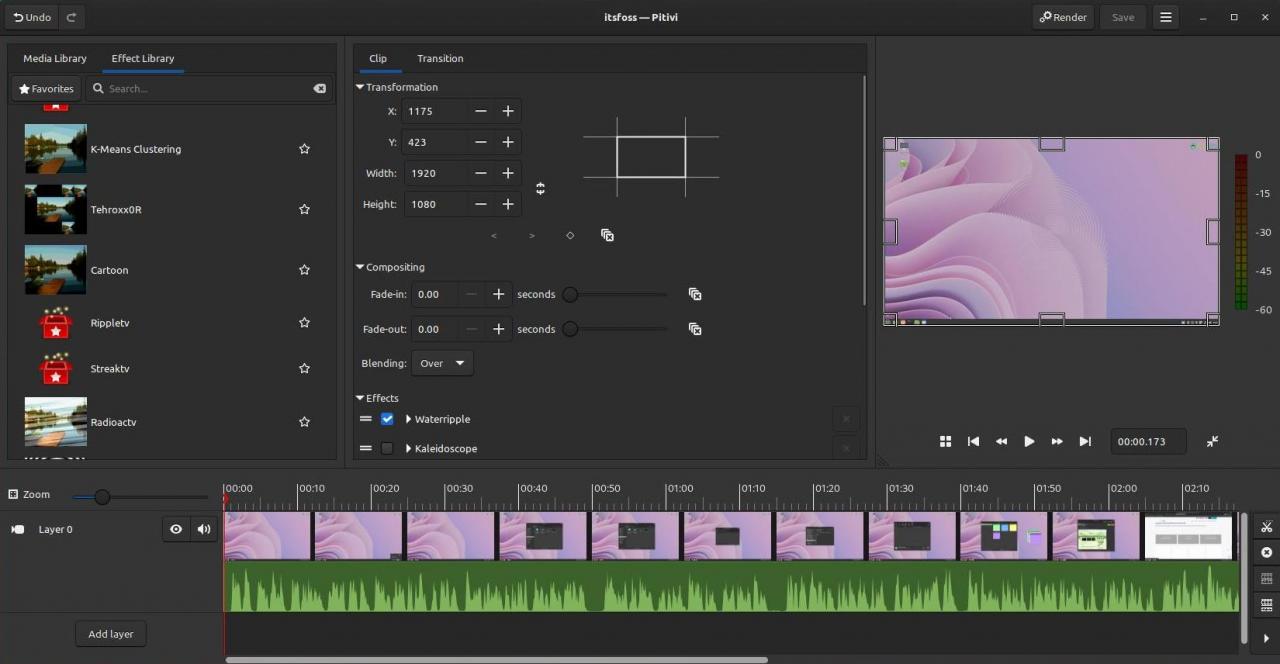
Task: Play the timeline preview
Action: (x=1029, y=441)
